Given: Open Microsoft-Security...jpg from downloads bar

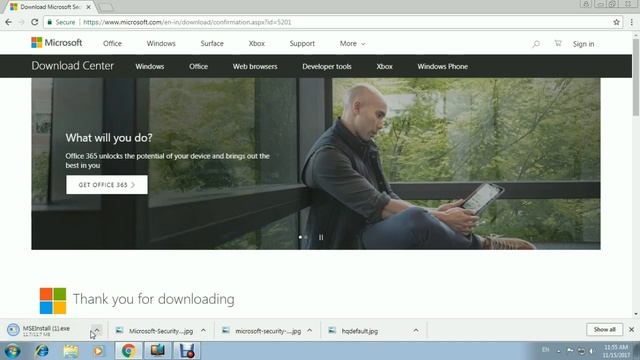Looking at the screenshot, I should pos(155,331).
